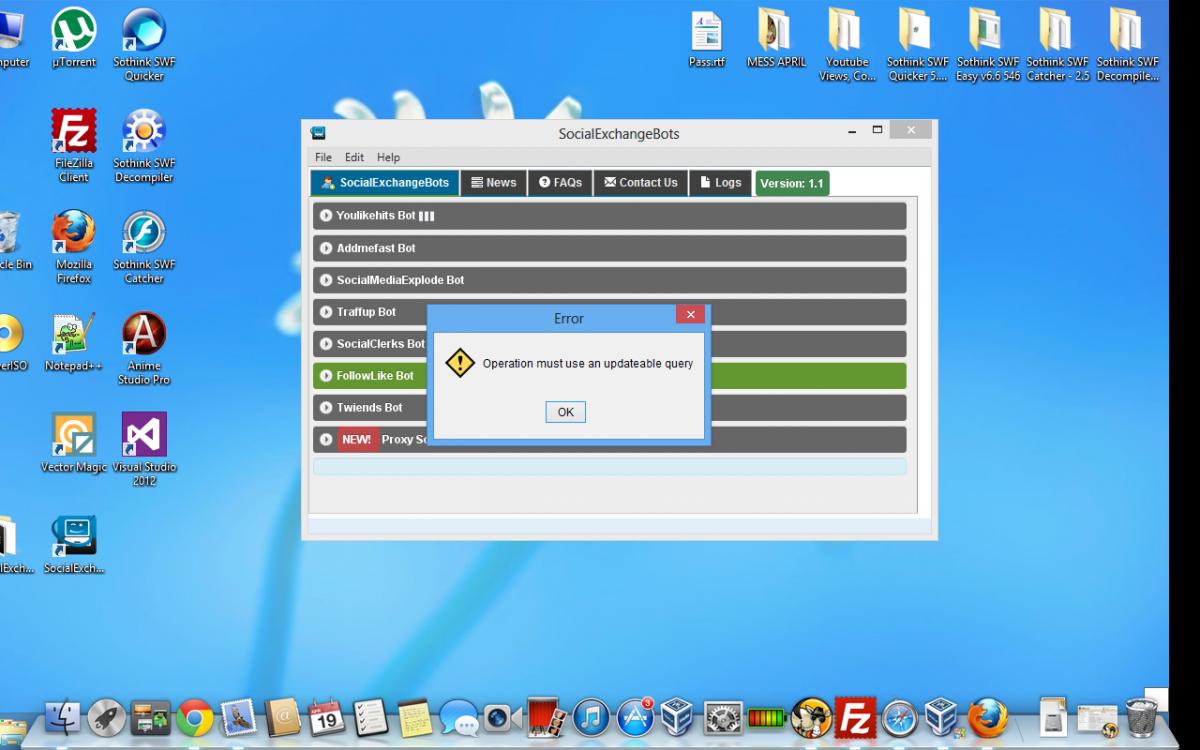
Task: Select the Sothink SWF Catcher desktop shortcut
Action: click(x=144, y=247)
